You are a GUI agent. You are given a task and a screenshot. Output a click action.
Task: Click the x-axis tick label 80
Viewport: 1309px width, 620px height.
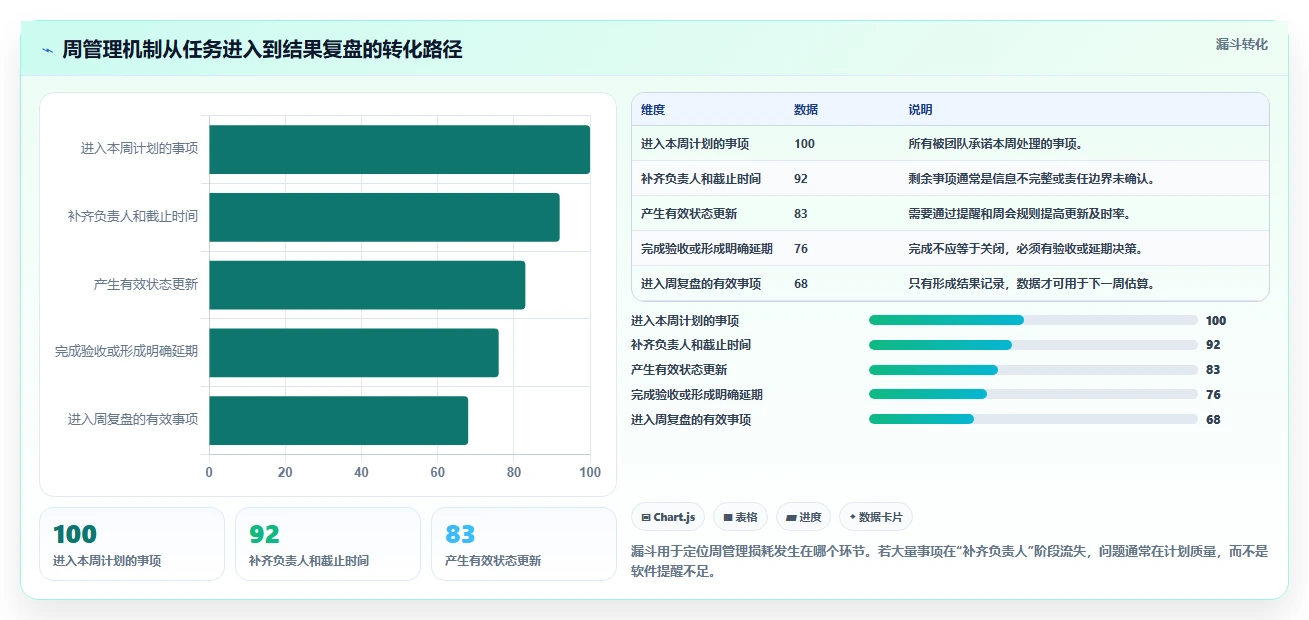pyautogui.click(x=514, y=472)
